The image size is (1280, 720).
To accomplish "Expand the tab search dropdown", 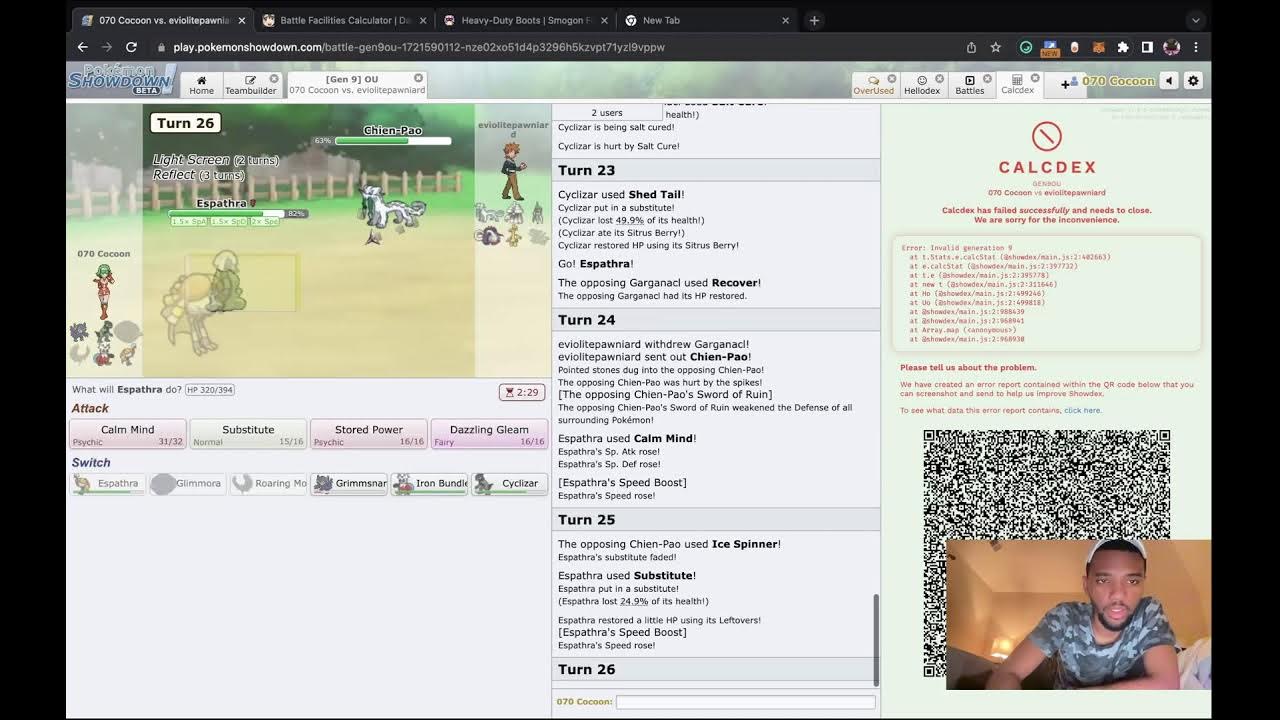I will [1195, 20].
